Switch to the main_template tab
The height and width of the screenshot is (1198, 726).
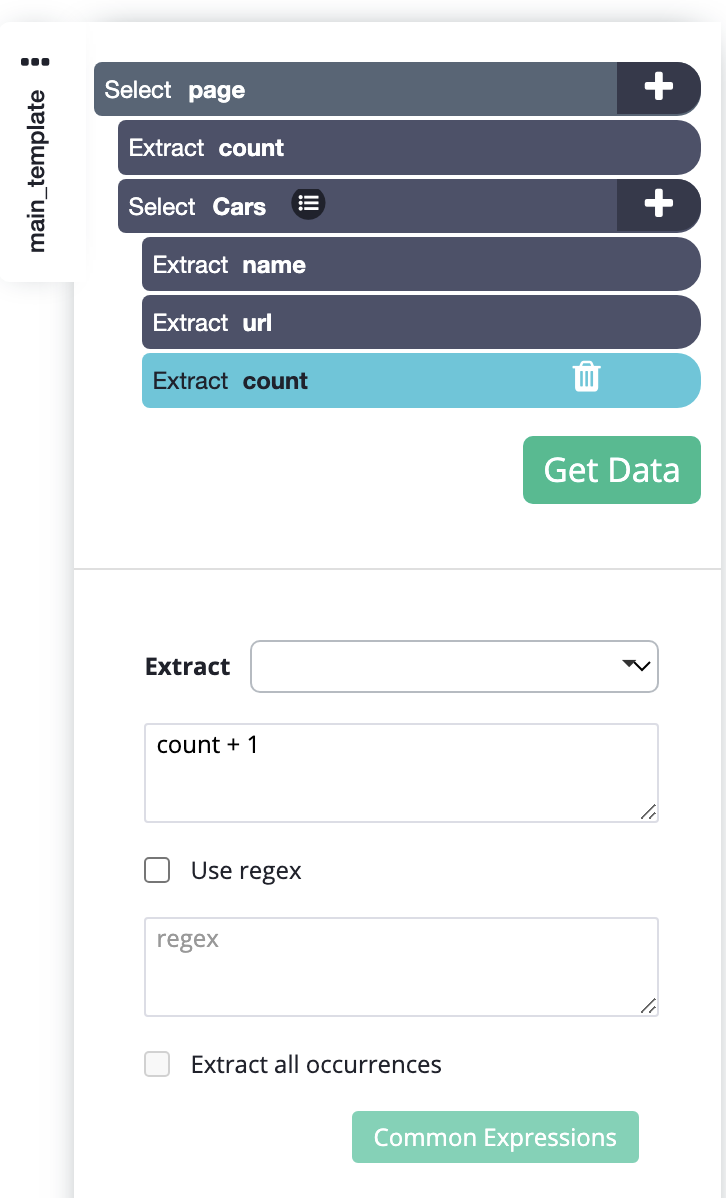click(x=37, y=170)
